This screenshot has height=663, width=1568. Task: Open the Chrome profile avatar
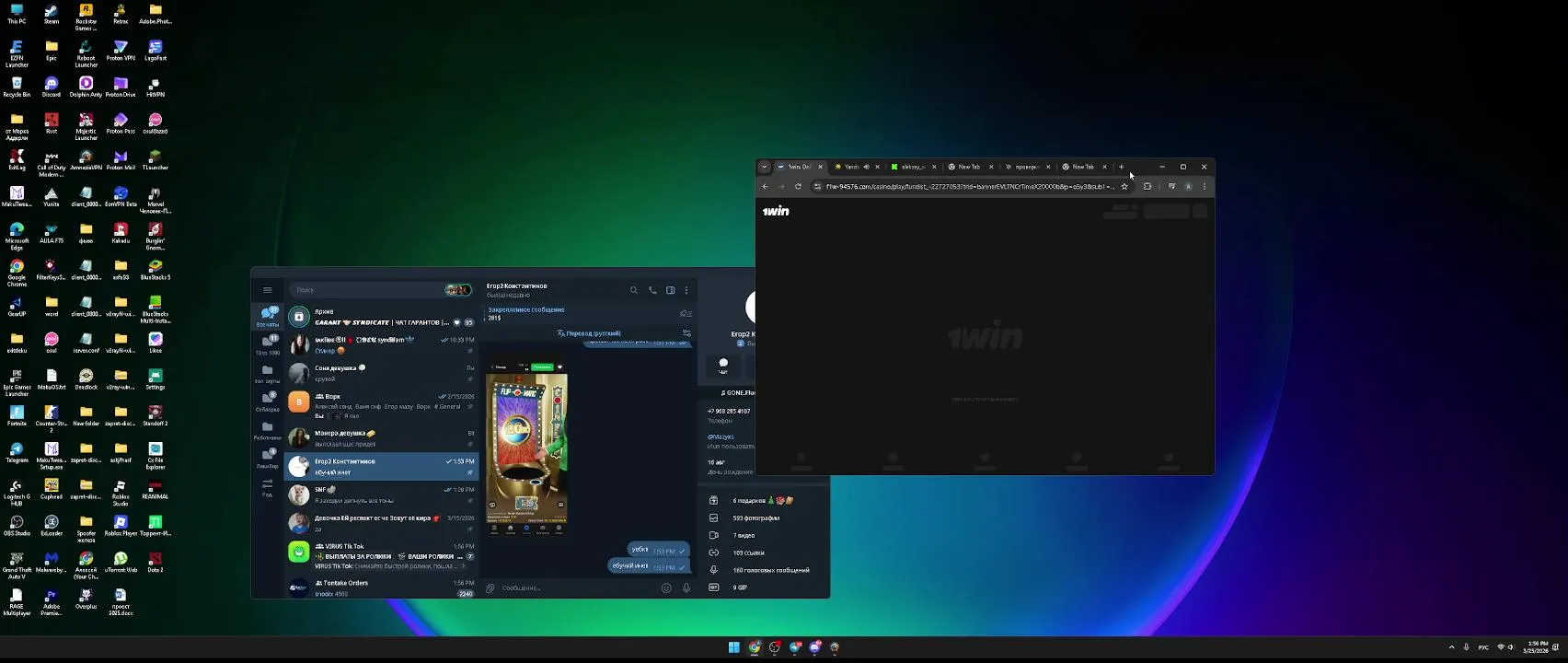1188,186
